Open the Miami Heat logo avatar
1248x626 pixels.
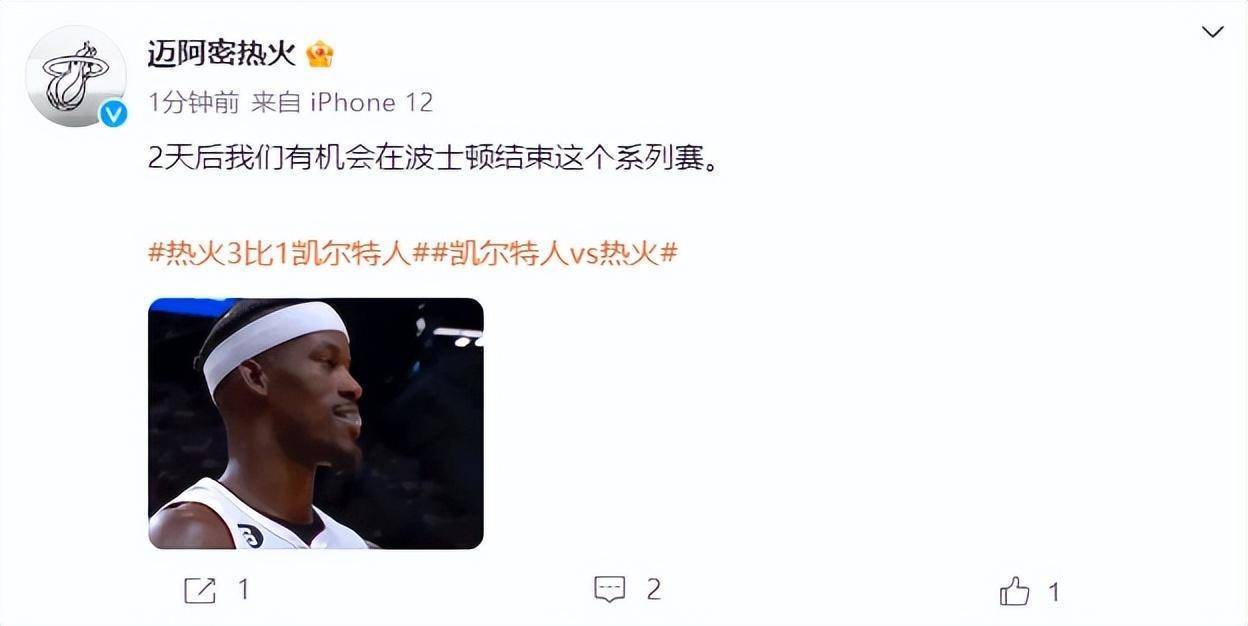[76, 76]
